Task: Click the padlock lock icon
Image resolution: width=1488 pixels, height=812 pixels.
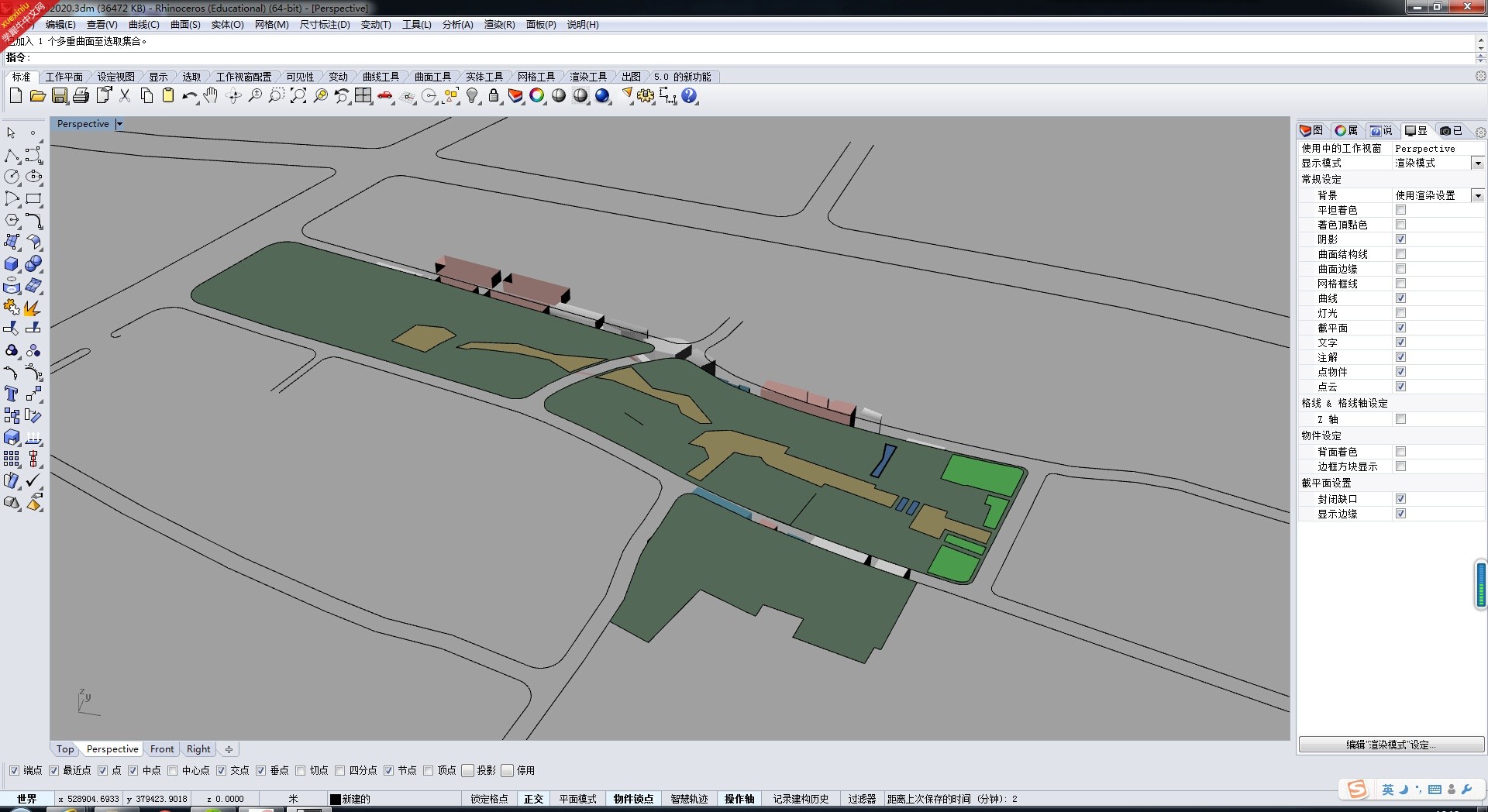Action: click(494, 95)
